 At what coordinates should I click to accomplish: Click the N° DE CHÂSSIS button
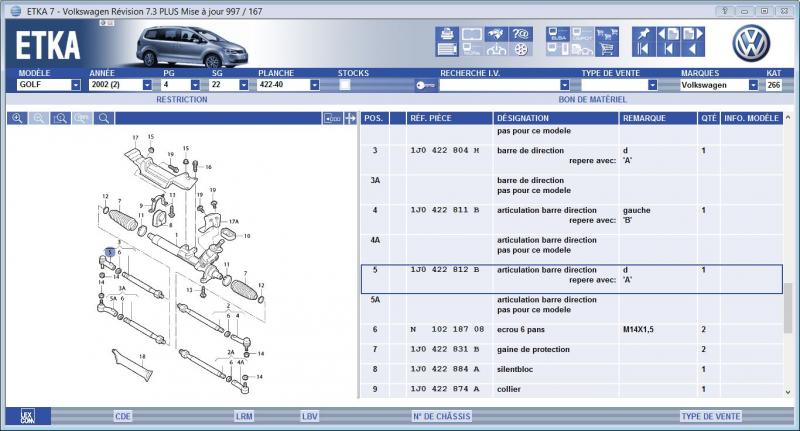point(442,416)
